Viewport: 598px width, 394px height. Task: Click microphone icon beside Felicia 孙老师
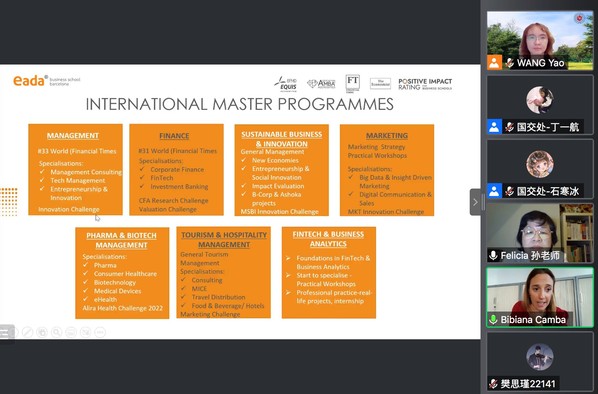(493, 255)
